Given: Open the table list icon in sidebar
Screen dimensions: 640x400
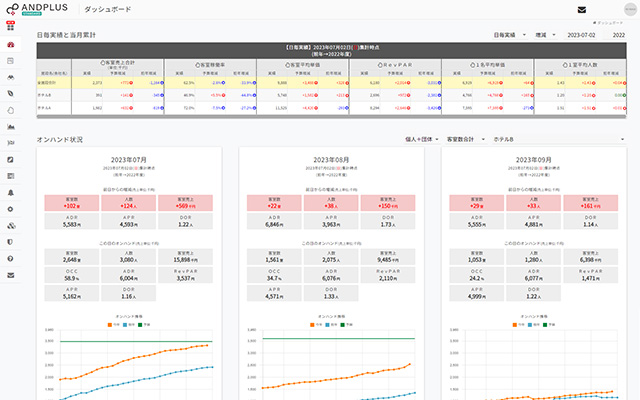Looking at the screenshot, I should click(x=11, y=176).
